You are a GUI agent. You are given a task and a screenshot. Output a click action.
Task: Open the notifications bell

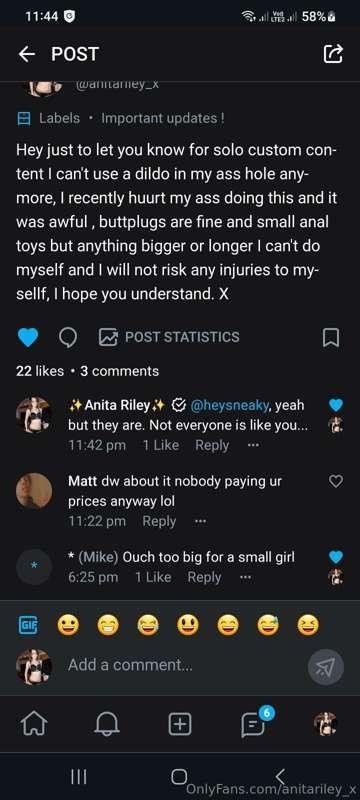107,724
